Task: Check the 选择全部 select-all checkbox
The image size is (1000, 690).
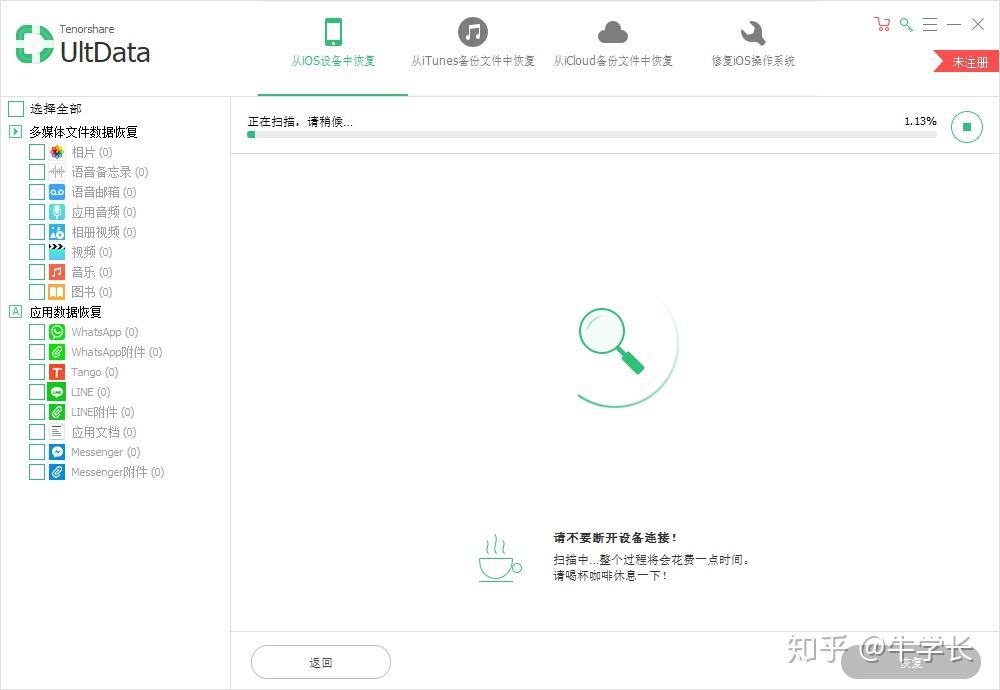Action: [16, 109]
